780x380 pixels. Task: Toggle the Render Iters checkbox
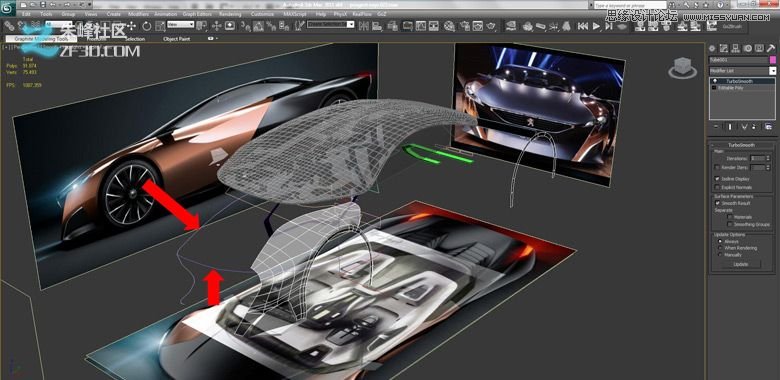[717, 167]
